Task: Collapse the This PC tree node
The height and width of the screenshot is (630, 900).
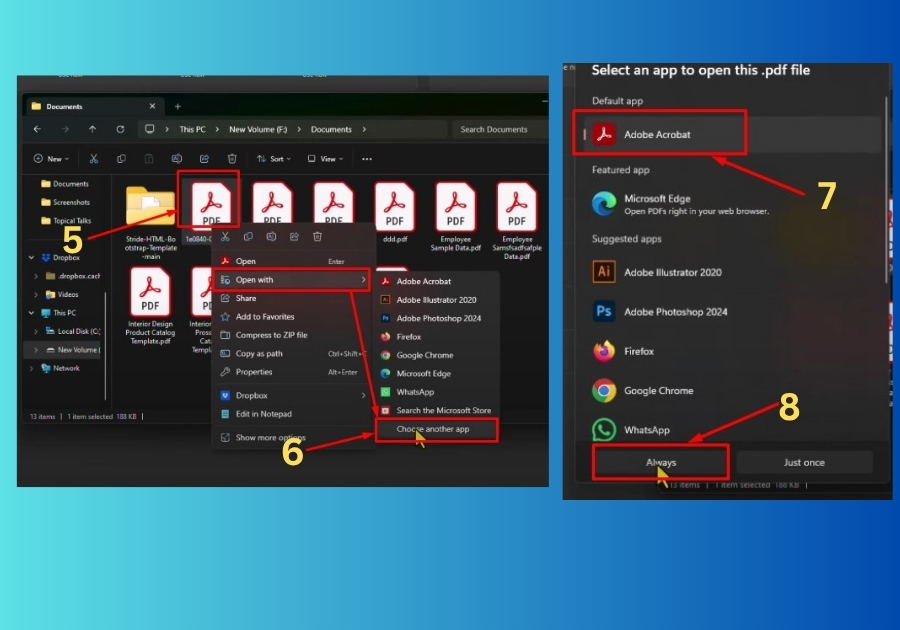Action: [31, 313]
